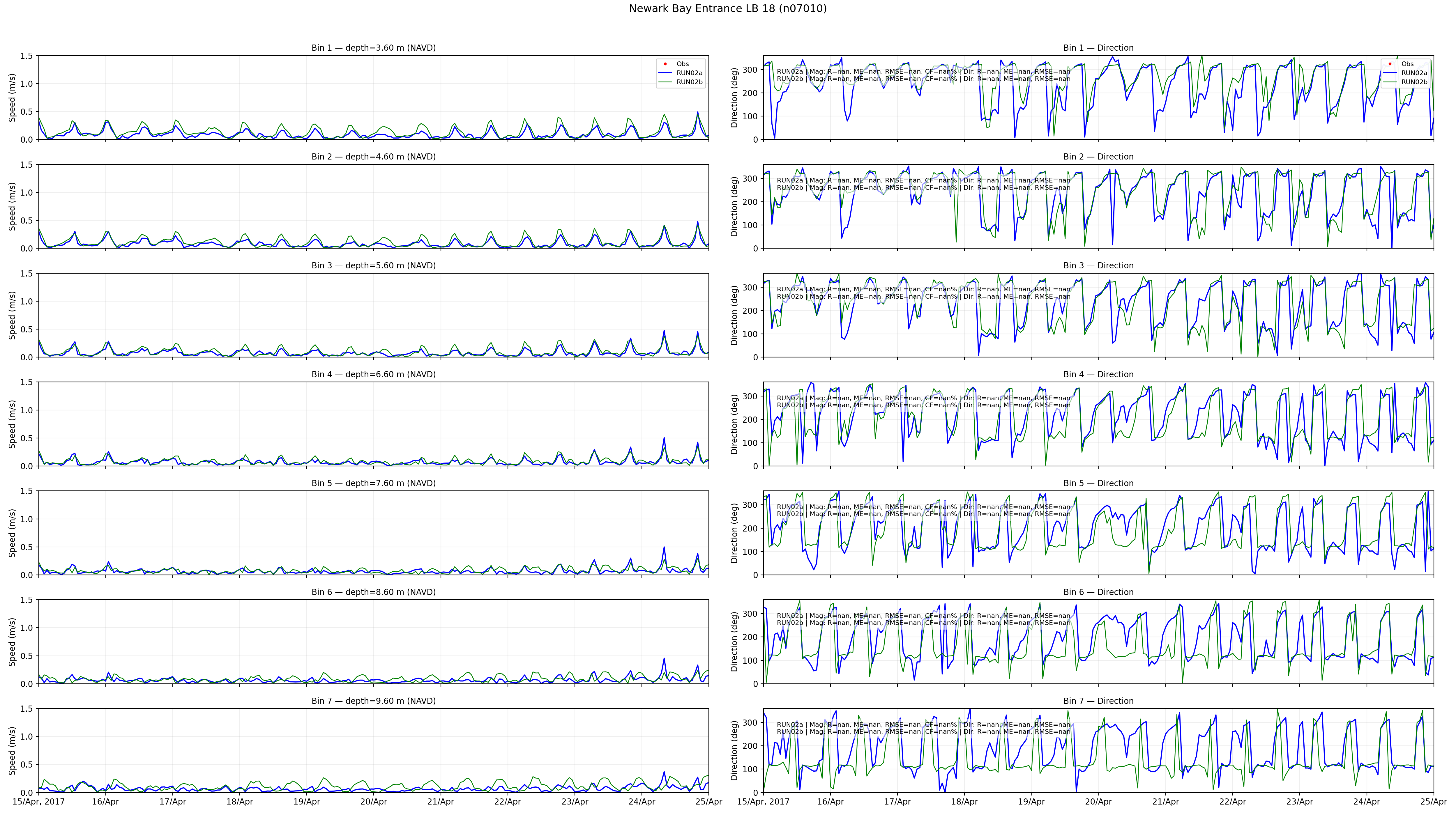
Task: Click the red Obs marker in direction legend
Action: (1390, 64)
